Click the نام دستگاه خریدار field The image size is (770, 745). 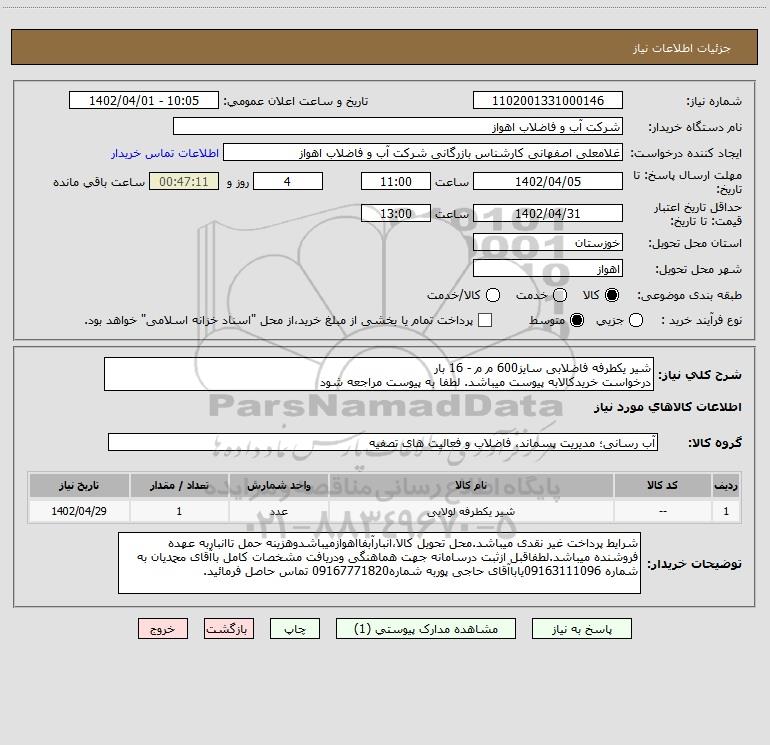click(398, 127)
